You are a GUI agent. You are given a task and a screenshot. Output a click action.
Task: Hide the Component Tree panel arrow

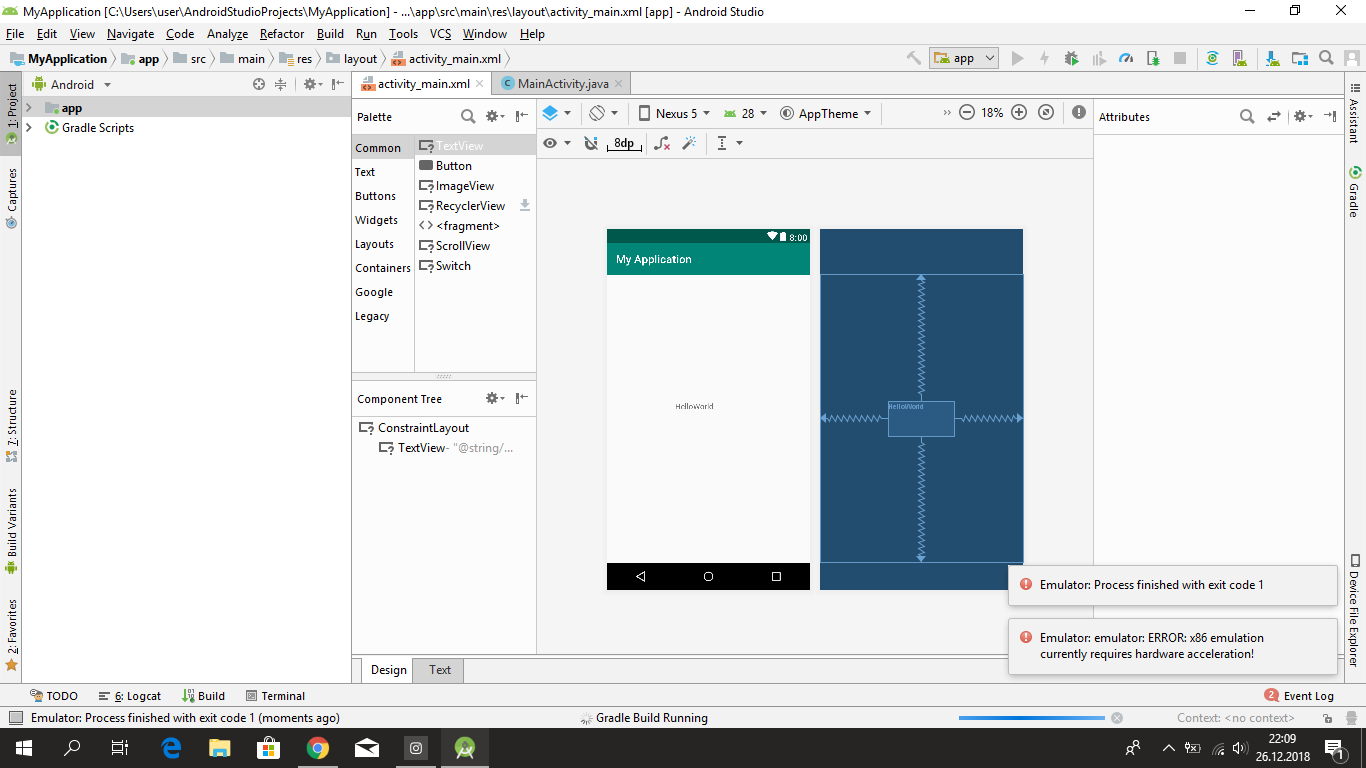coord(521,398)
